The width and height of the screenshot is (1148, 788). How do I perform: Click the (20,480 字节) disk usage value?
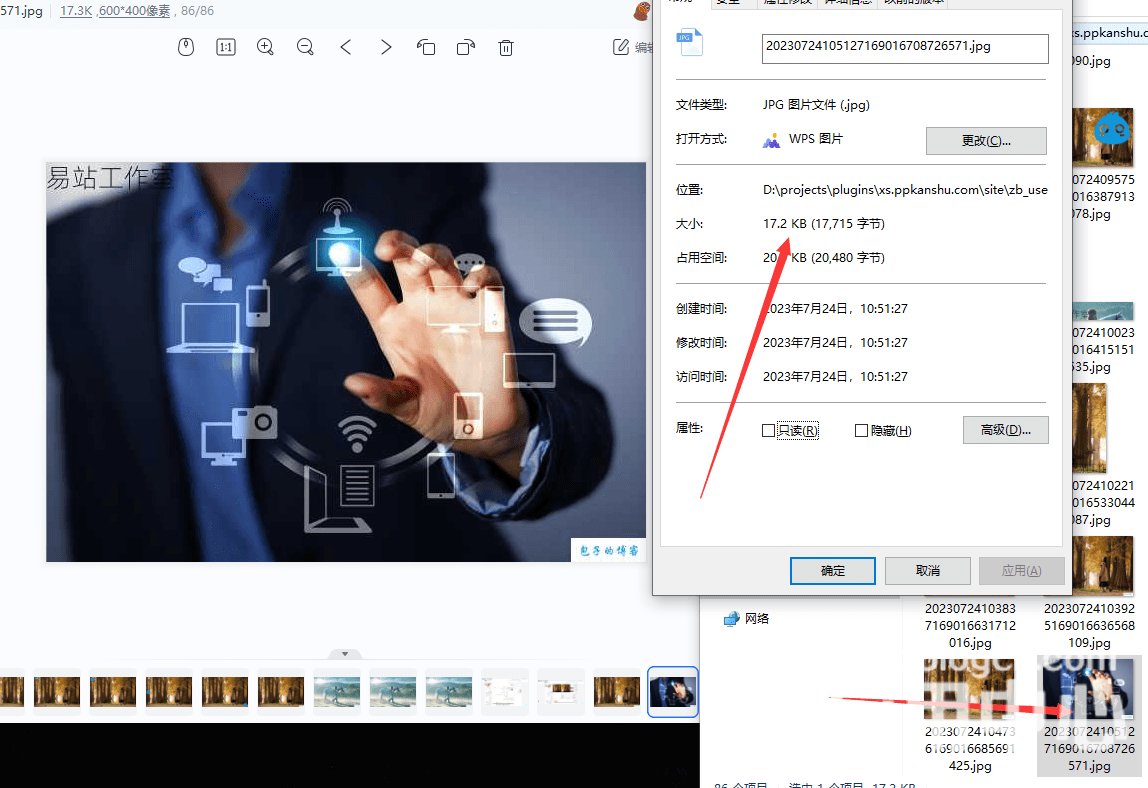[848, 258]
